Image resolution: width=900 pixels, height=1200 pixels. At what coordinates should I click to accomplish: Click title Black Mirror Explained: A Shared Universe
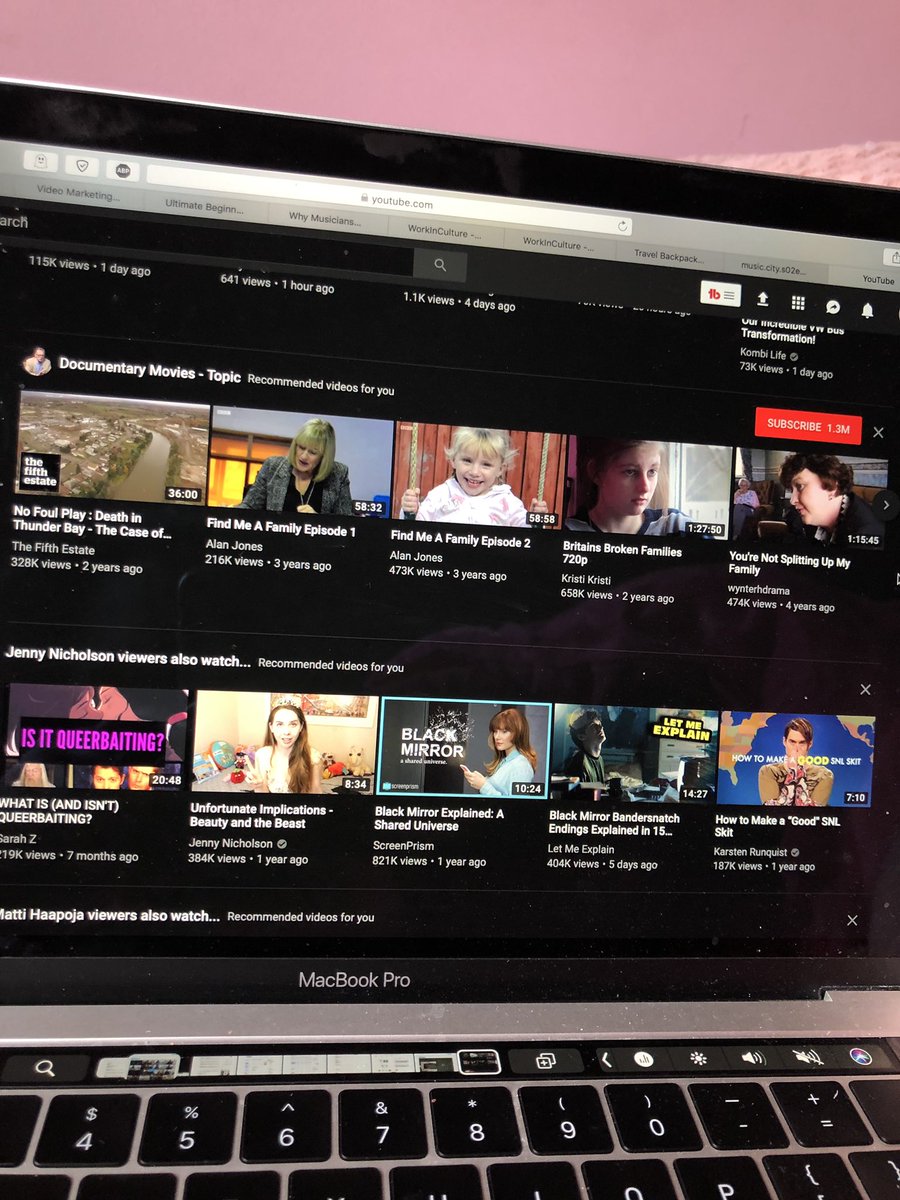[x=439, y=818]
